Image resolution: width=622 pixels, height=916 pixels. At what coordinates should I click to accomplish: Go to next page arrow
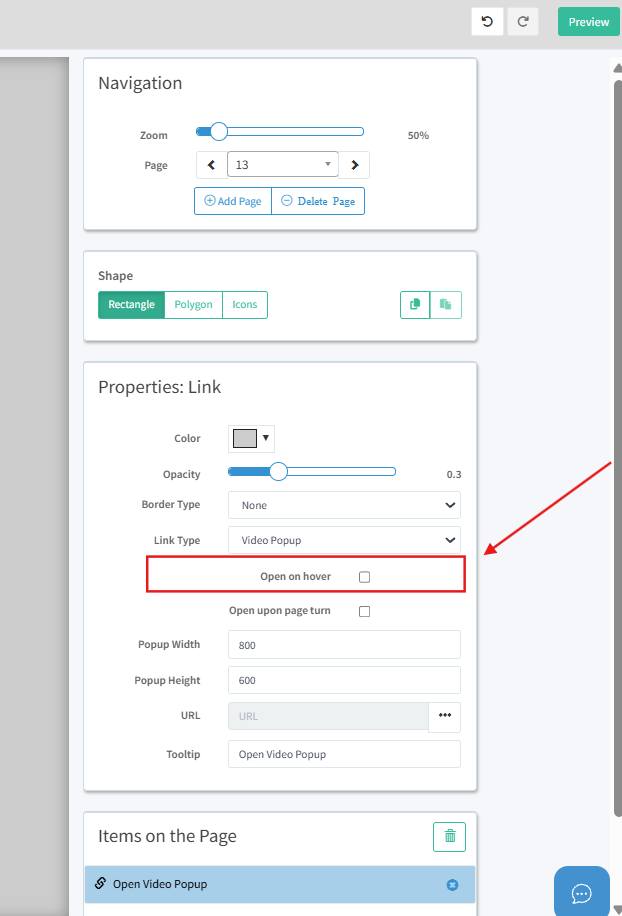click(x=354, y=165)
